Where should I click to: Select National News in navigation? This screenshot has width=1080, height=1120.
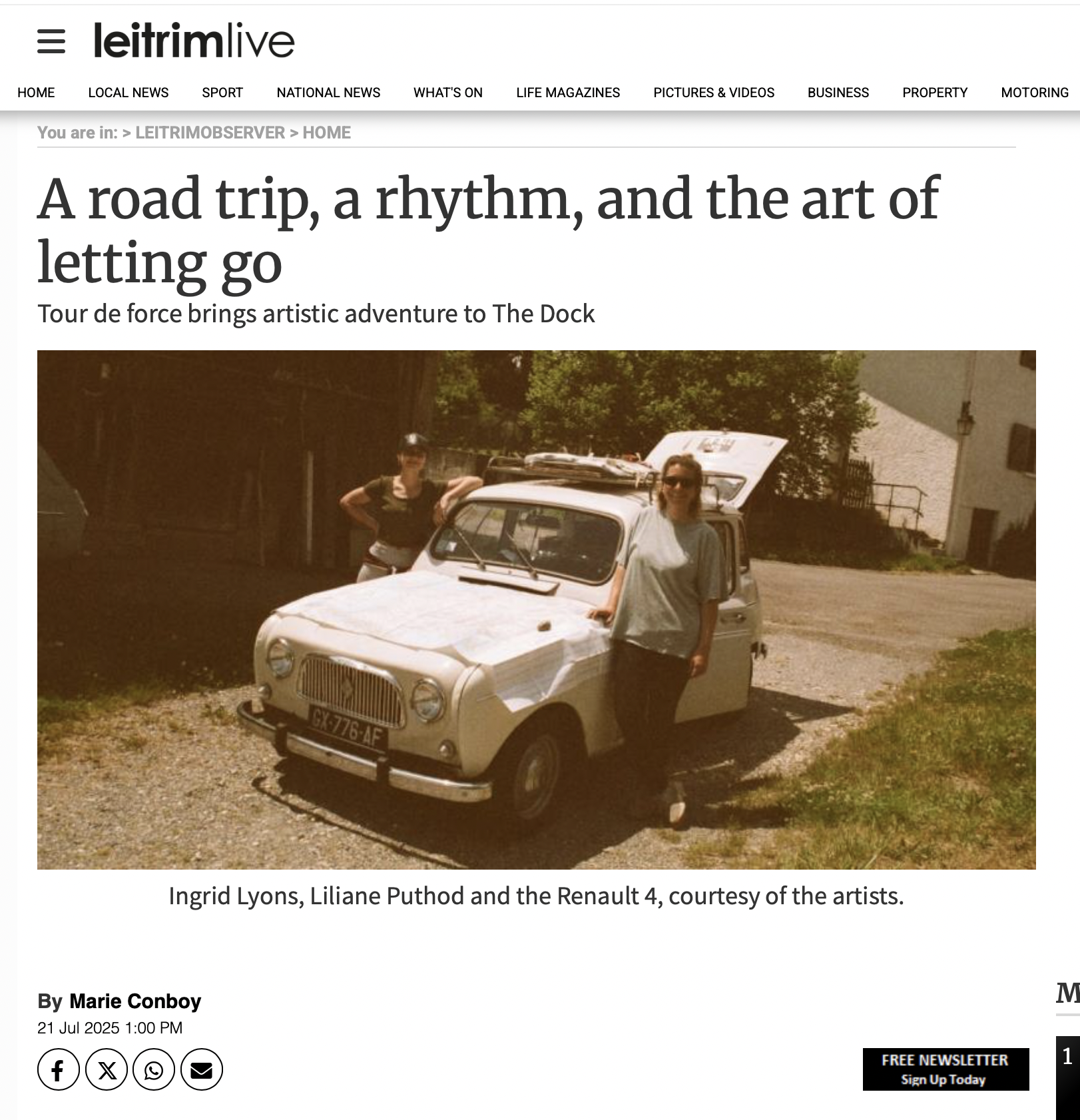tap(328, 93)
